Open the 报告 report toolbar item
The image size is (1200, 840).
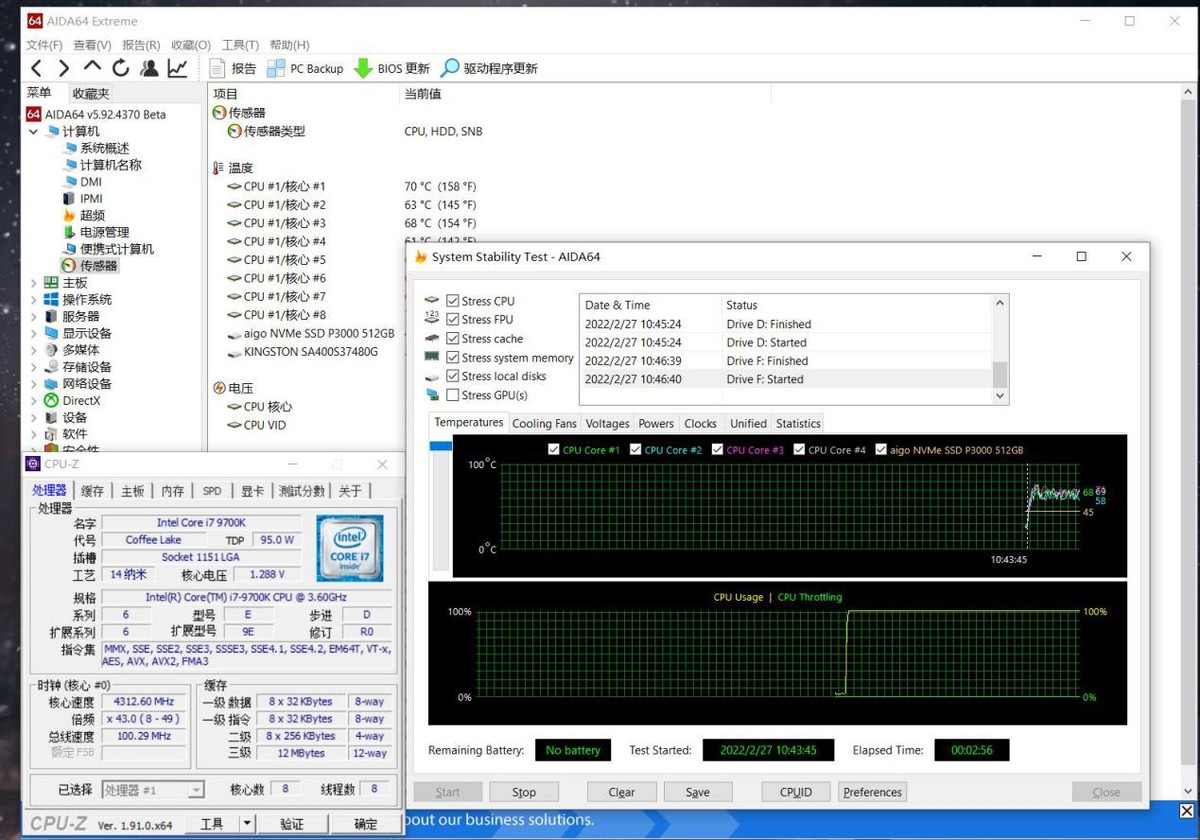(233, 68)
